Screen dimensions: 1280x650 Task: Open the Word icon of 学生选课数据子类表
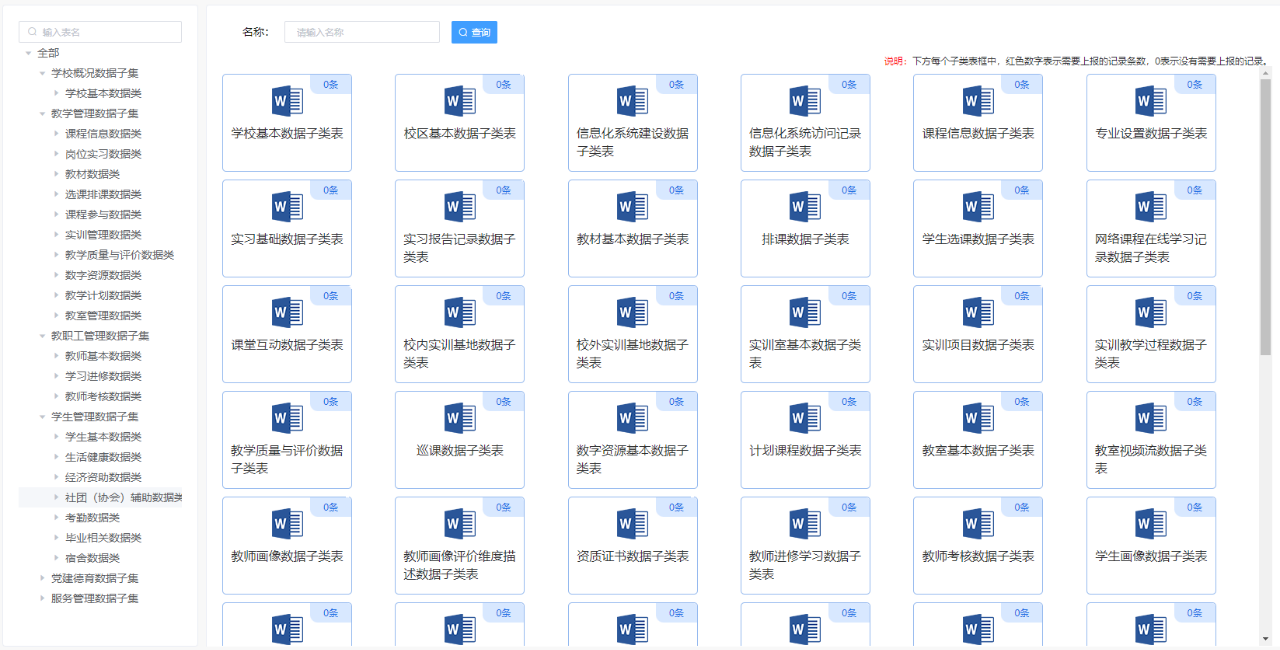point(978,207)
